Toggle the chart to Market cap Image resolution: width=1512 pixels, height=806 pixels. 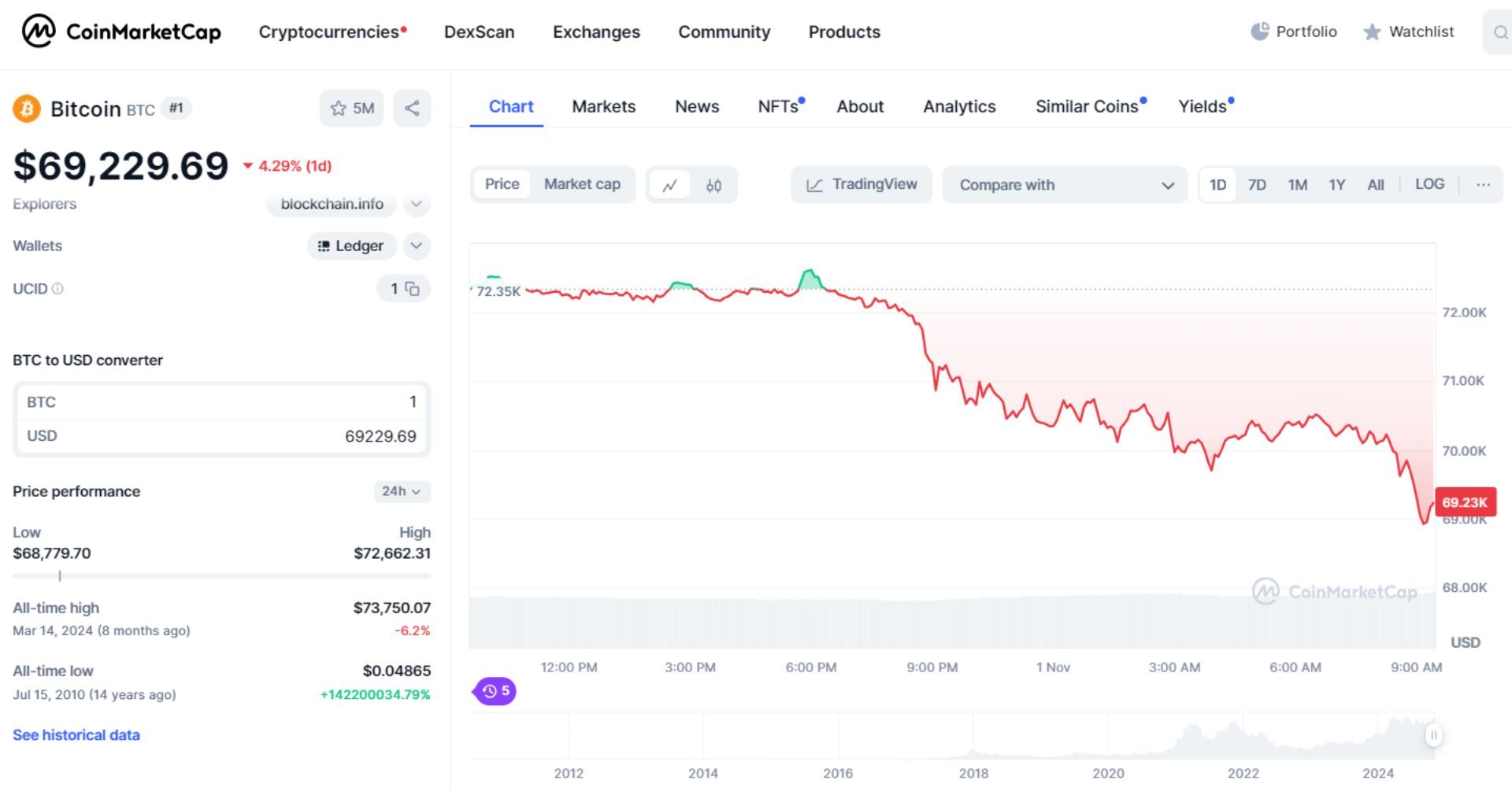click(582, 184)
